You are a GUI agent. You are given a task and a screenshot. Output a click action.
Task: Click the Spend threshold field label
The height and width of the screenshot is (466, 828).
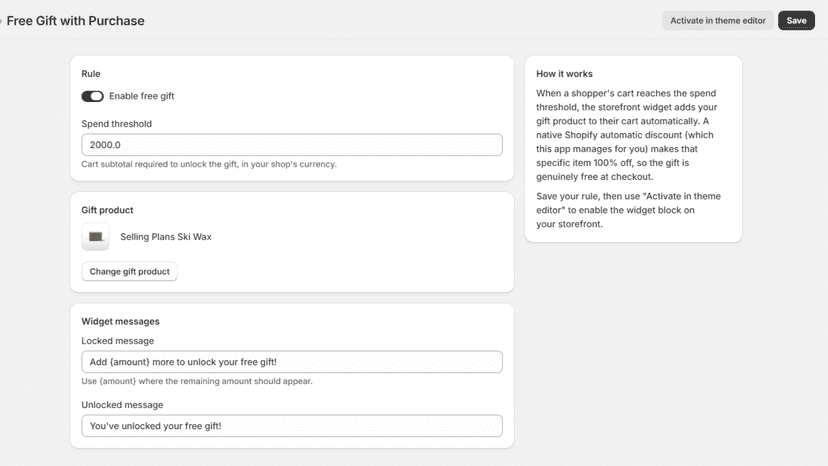[x=117, y=124]
